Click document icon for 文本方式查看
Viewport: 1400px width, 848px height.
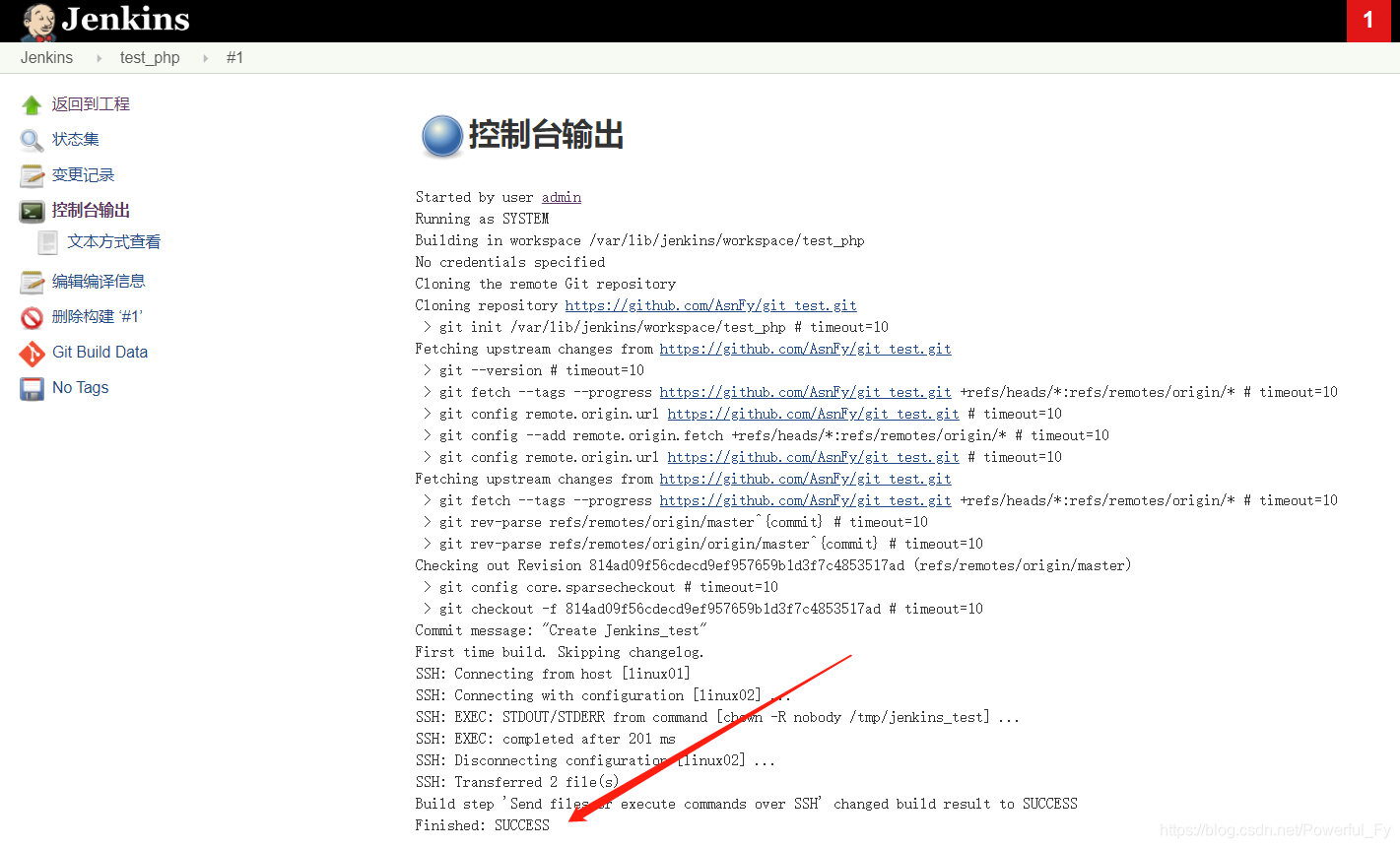(47, 242)
